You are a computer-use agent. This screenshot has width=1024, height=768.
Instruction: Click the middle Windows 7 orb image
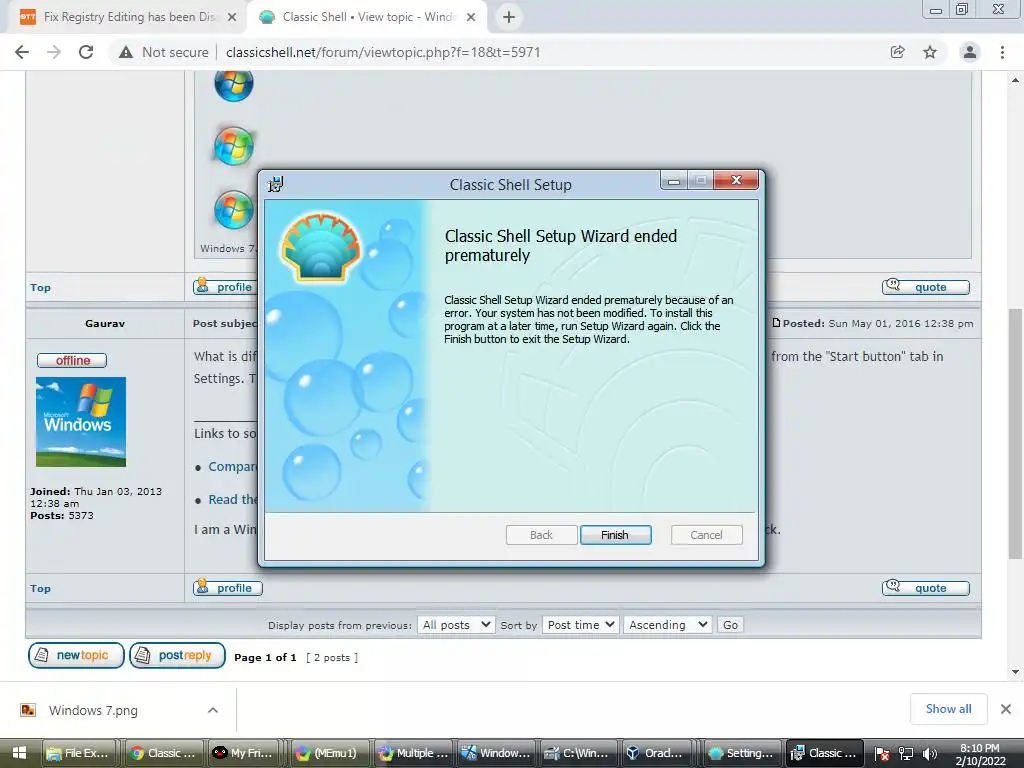tap(234, 146)
